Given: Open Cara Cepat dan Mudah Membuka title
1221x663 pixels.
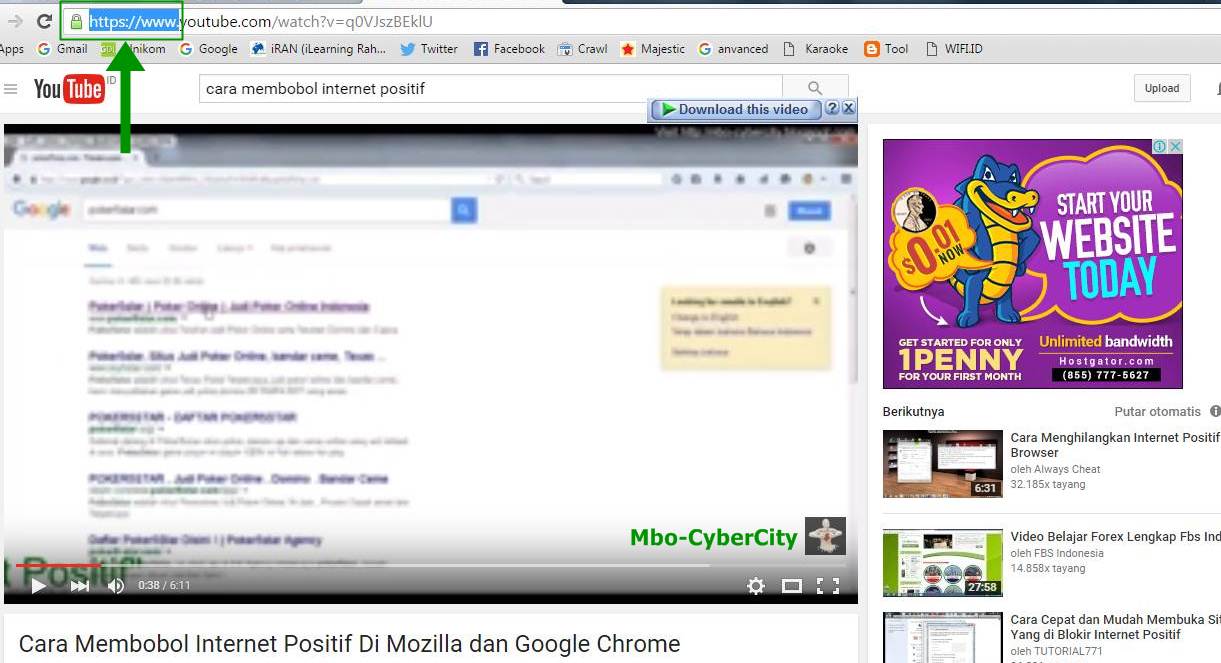Looking at the screenshot, I should [x=1115, y=627].
